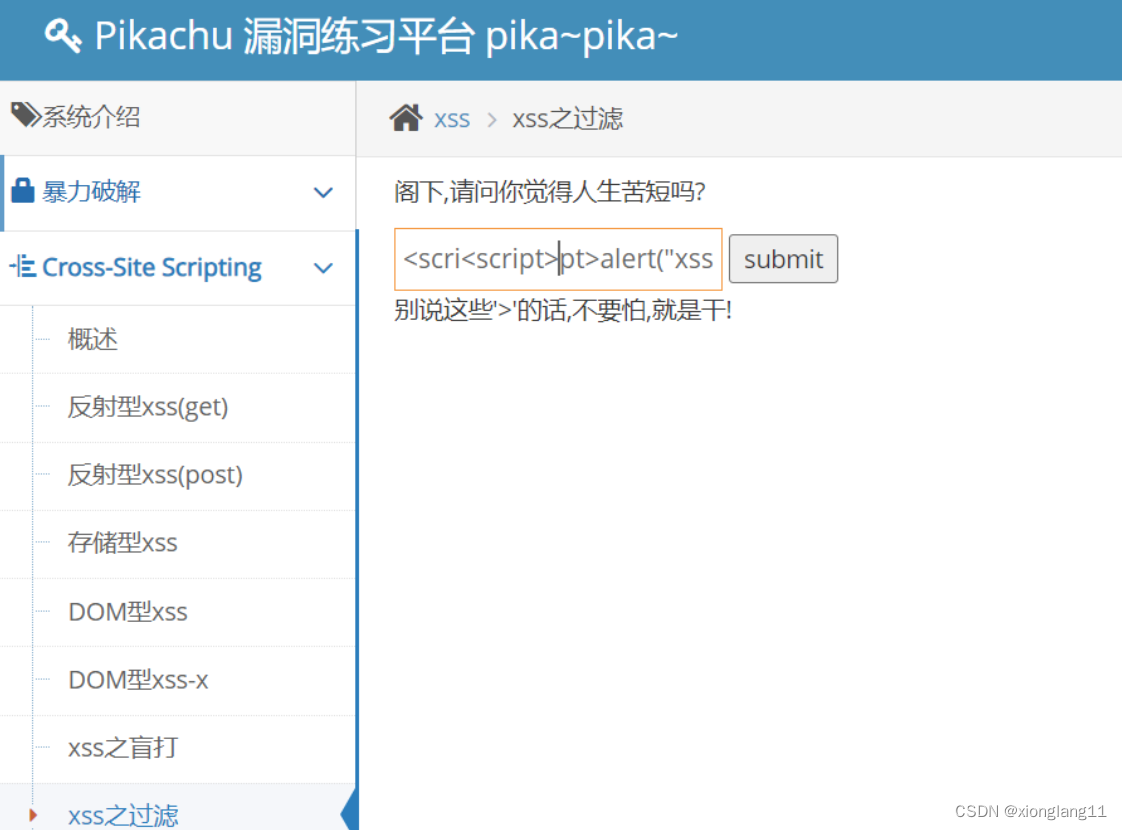
Task: Follow the xss breadcrumb link
Action: pyautogui.click(x=452, y=119)
